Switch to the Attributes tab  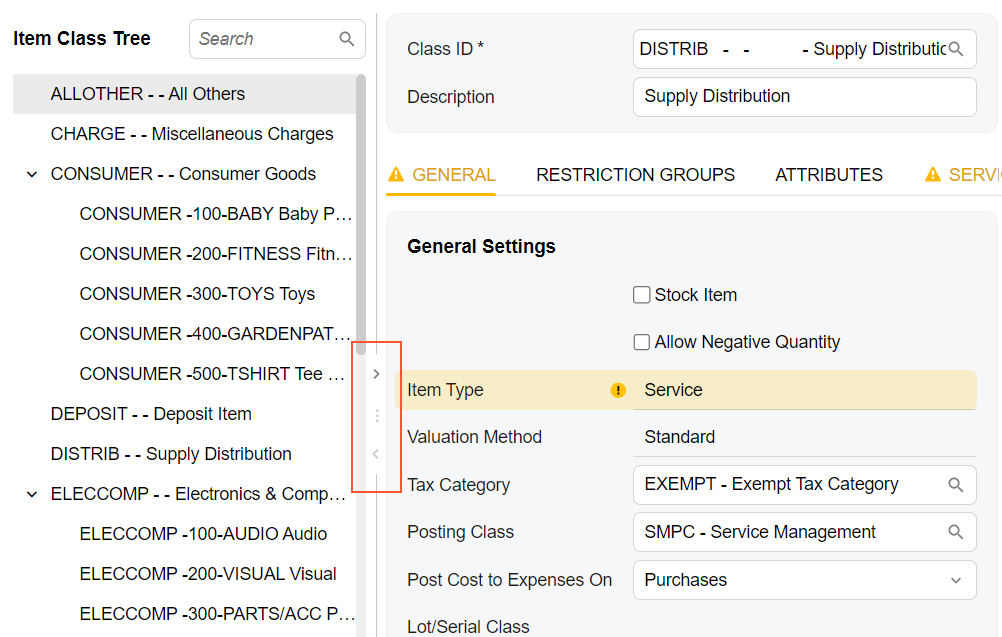[x=828, y=175]
